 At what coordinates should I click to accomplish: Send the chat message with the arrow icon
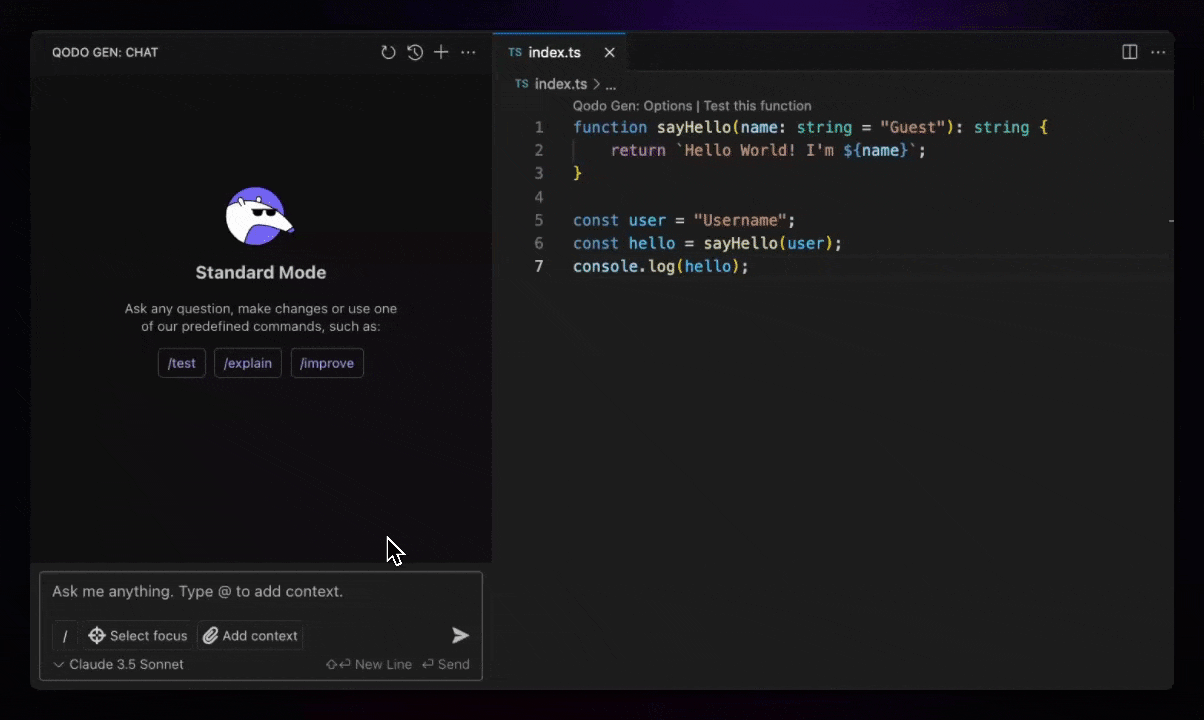pyautogui.click(x=460, y=634)
